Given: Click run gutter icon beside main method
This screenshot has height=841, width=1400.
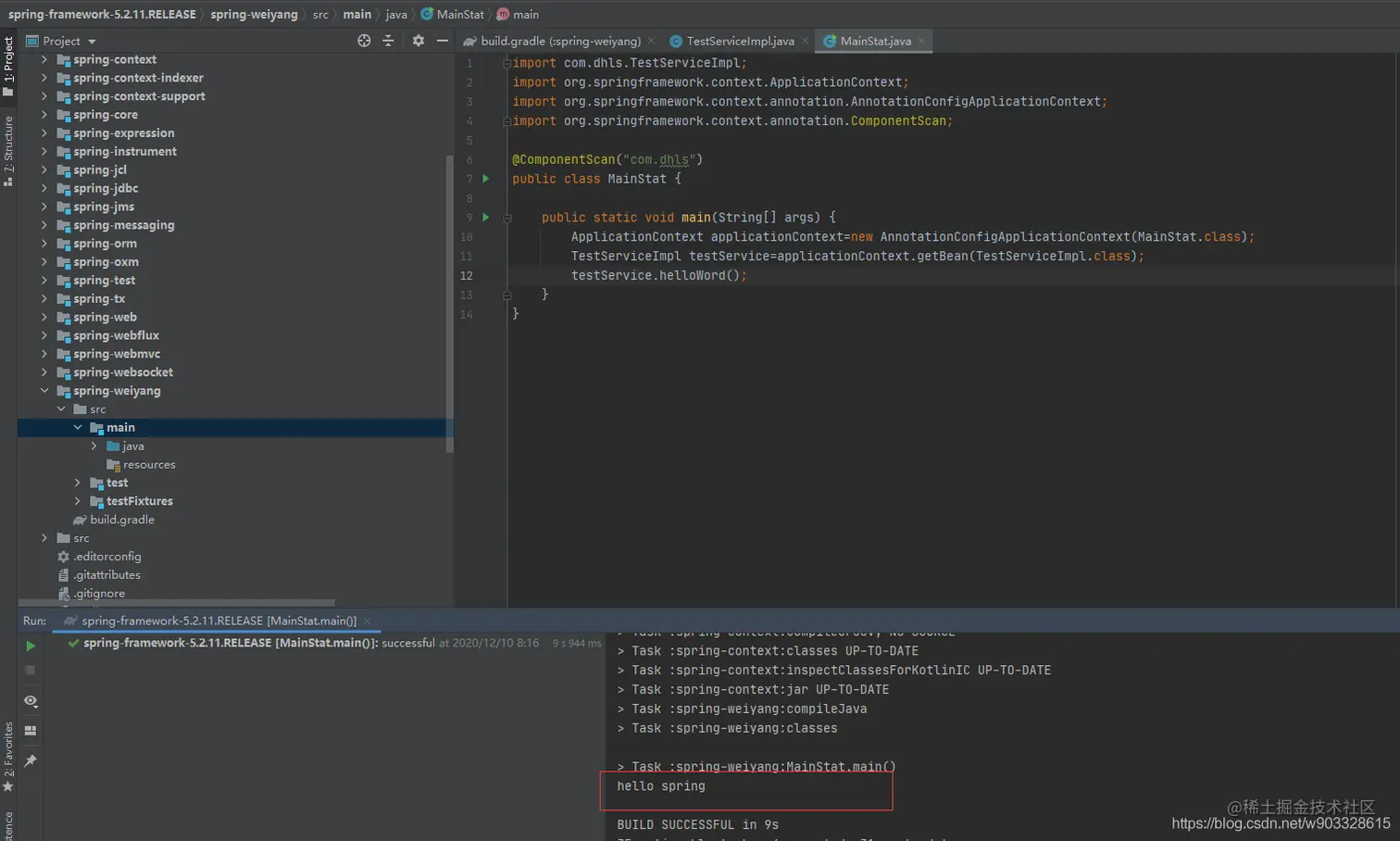Looking at the screenshot, I should tap(486, 218).
